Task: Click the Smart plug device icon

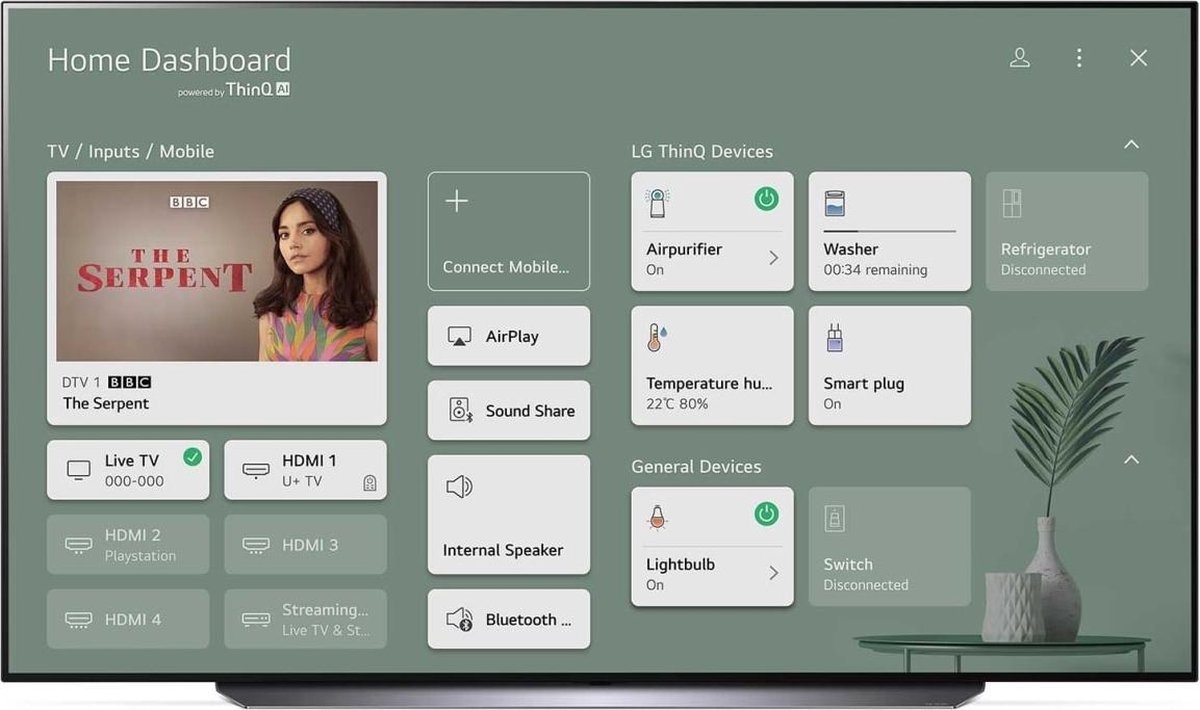Action: 835,337
